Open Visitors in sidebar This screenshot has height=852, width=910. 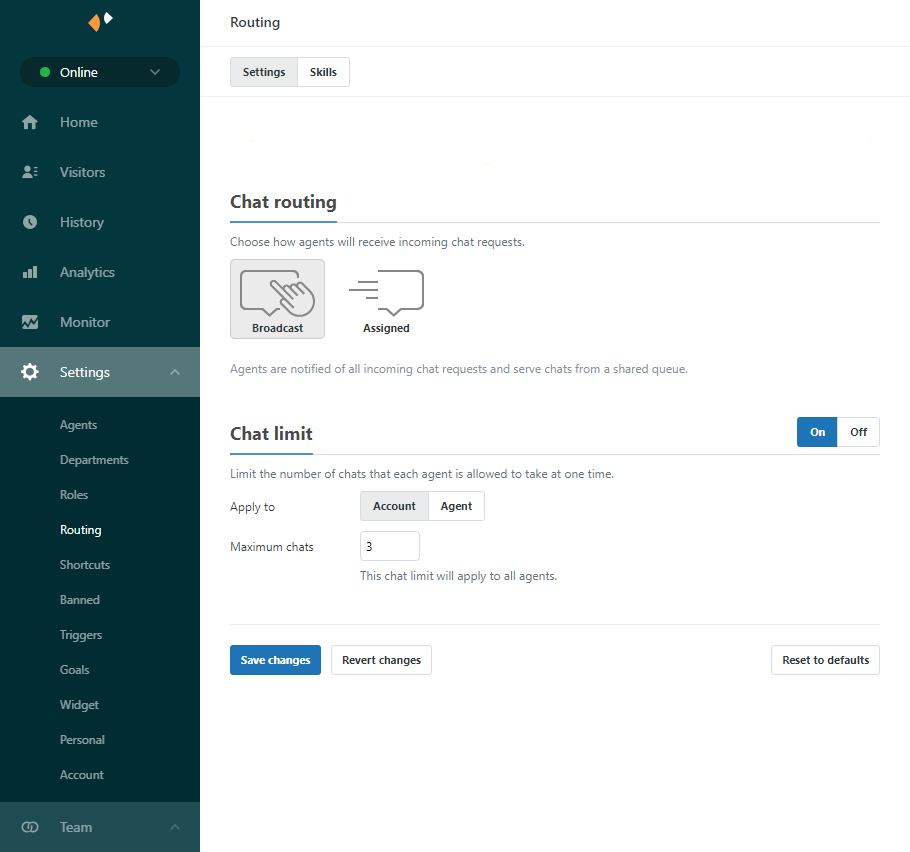pos(100,172)
